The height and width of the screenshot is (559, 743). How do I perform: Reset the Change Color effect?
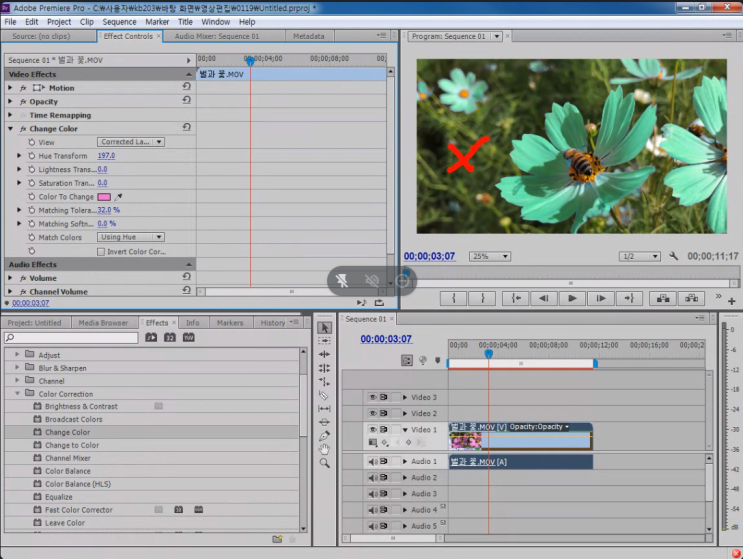[186, 128]
